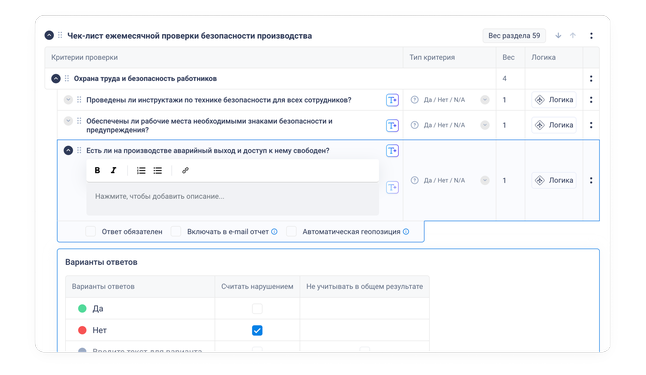Toggle italic formatting in the description editor

pos(113,170)
